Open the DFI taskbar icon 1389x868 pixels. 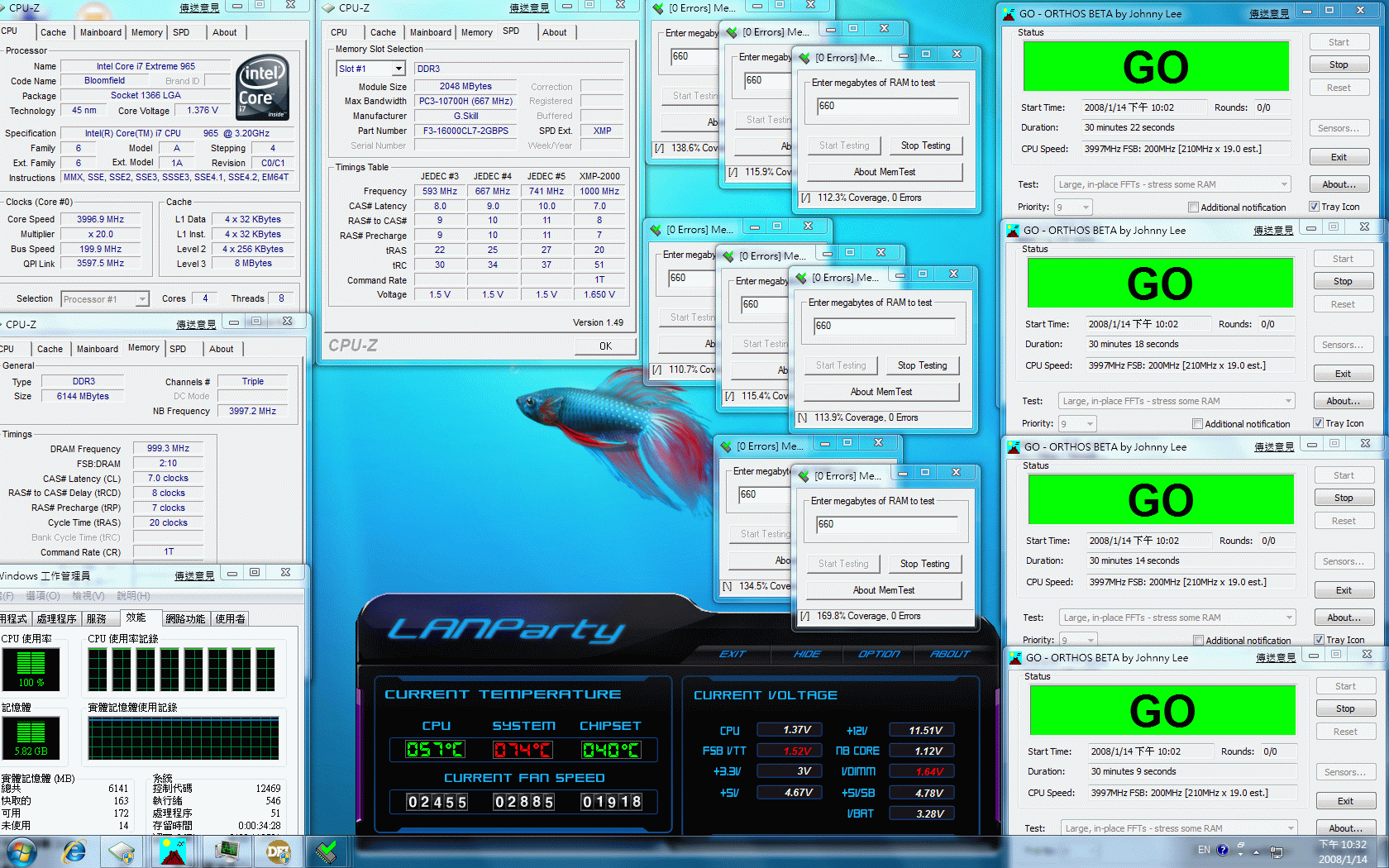click(278, 851)
